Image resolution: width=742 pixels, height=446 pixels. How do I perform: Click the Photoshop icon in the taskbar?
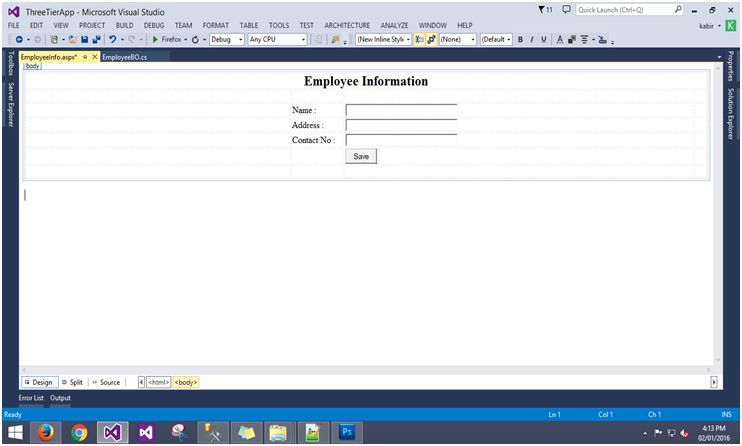347,432
